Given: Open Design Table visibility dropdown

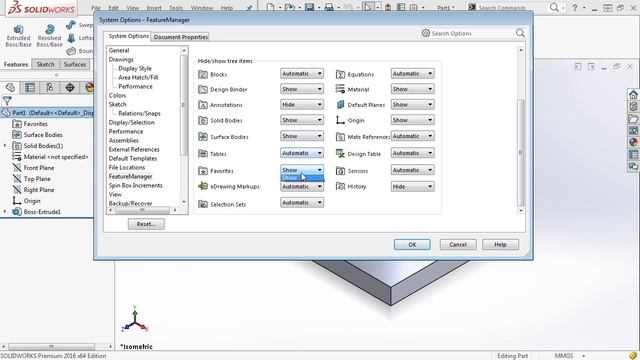Looking at the screenshot, I should (x=412, y=153).
